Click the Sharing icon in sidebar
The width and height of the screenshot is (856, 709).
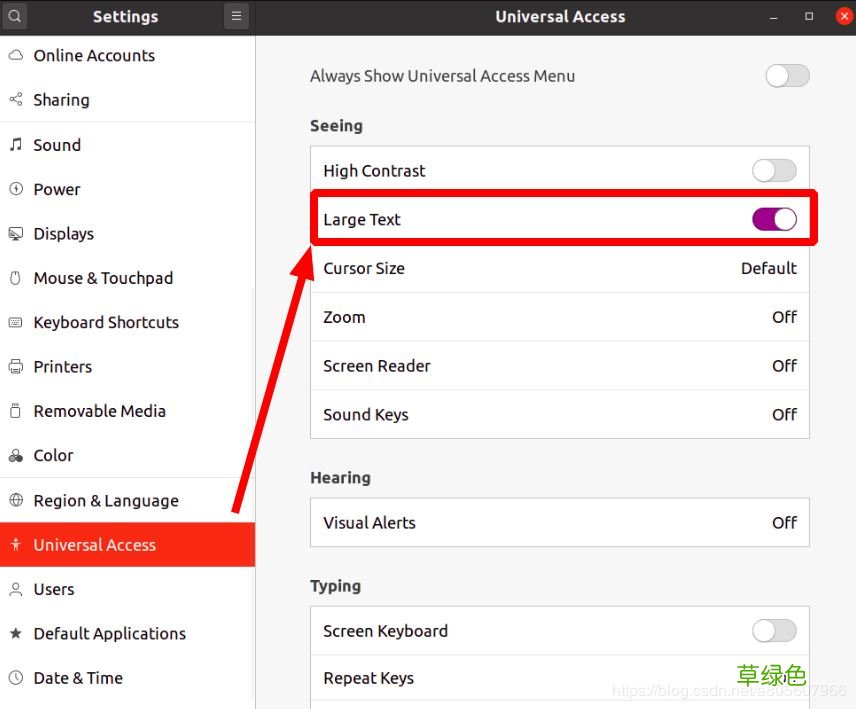click(15, 100)
